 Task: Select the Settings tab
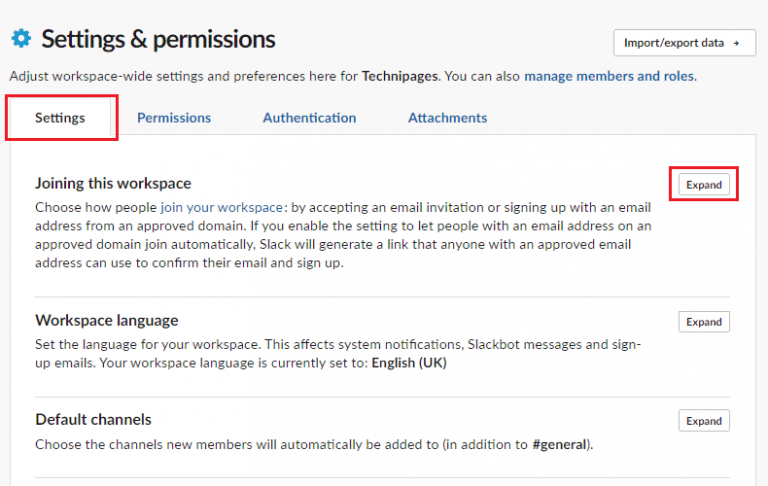point(60,118)
